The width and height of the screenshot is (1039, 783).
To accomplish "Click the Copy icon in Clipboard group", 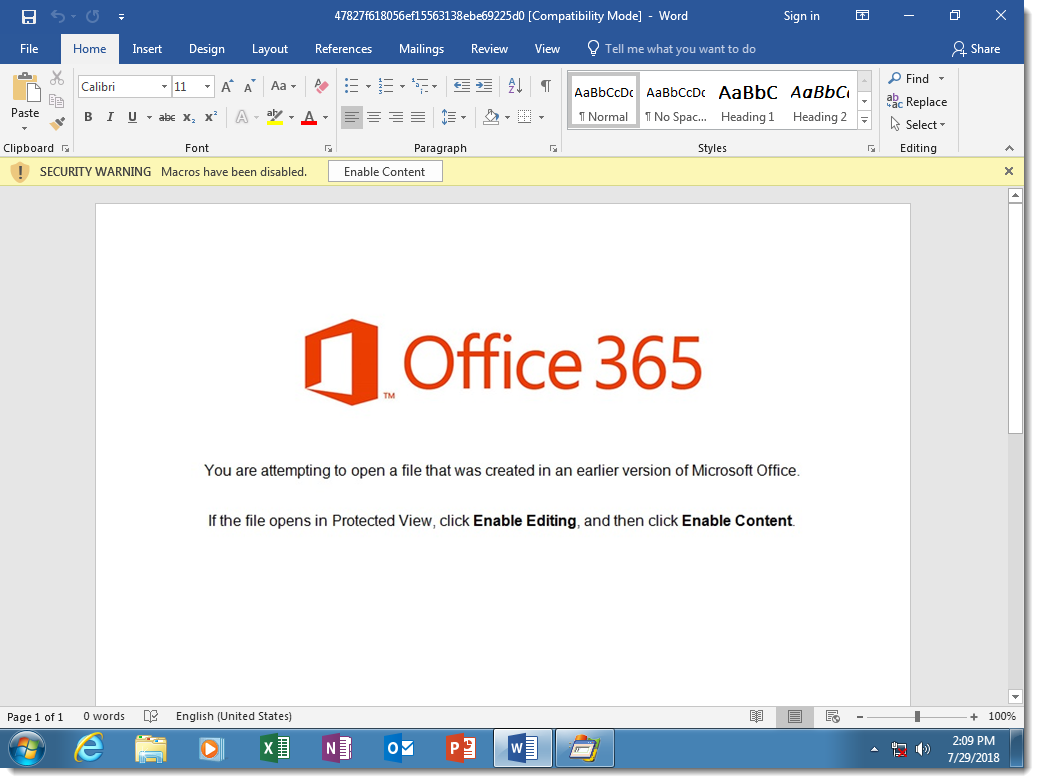I will pyautogui.click(x=57, y=101).
